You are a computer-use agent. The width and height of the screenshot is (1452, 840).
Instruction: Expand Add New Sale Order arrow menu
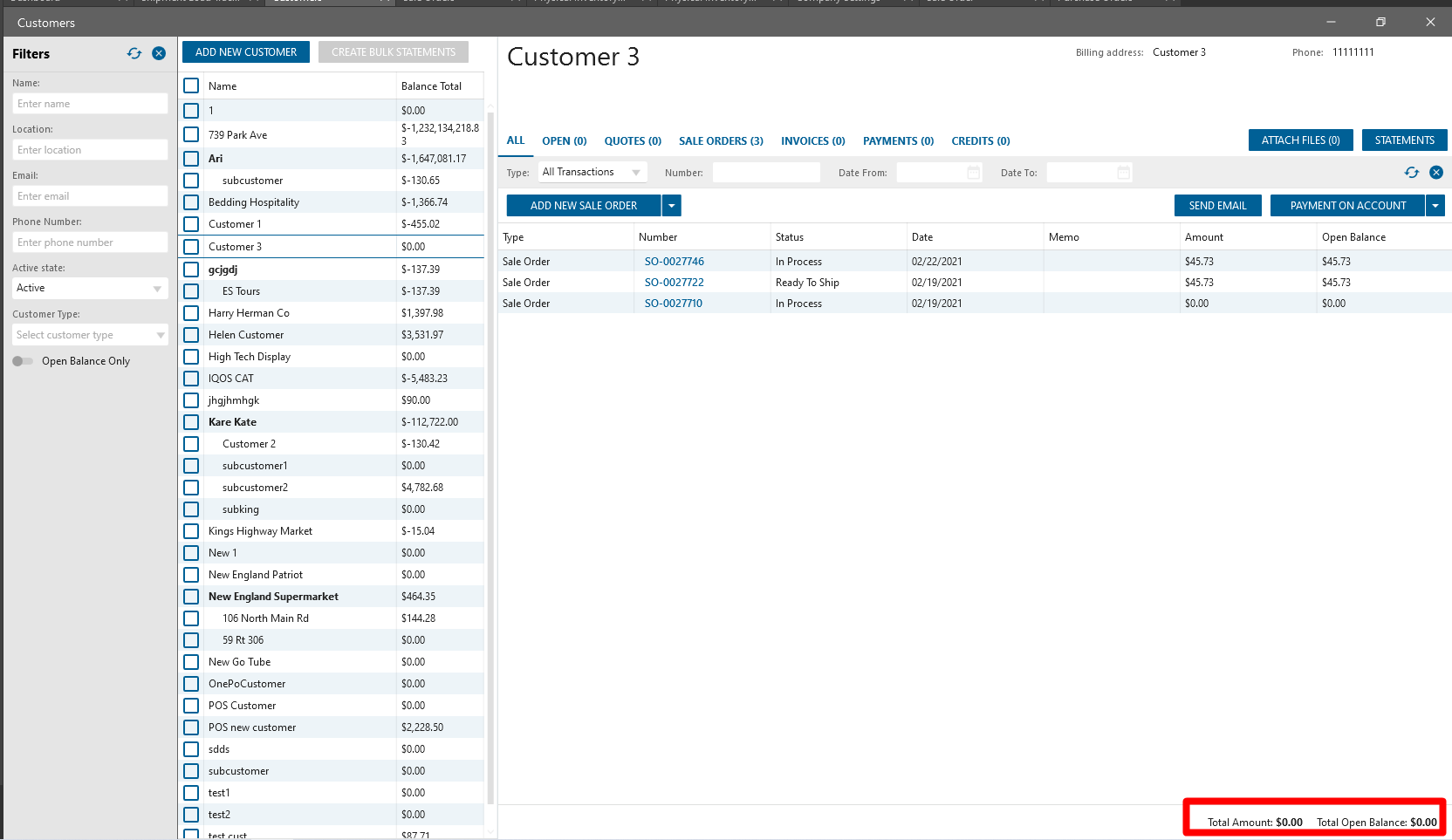pyautogui.click(x=671, y=206)
